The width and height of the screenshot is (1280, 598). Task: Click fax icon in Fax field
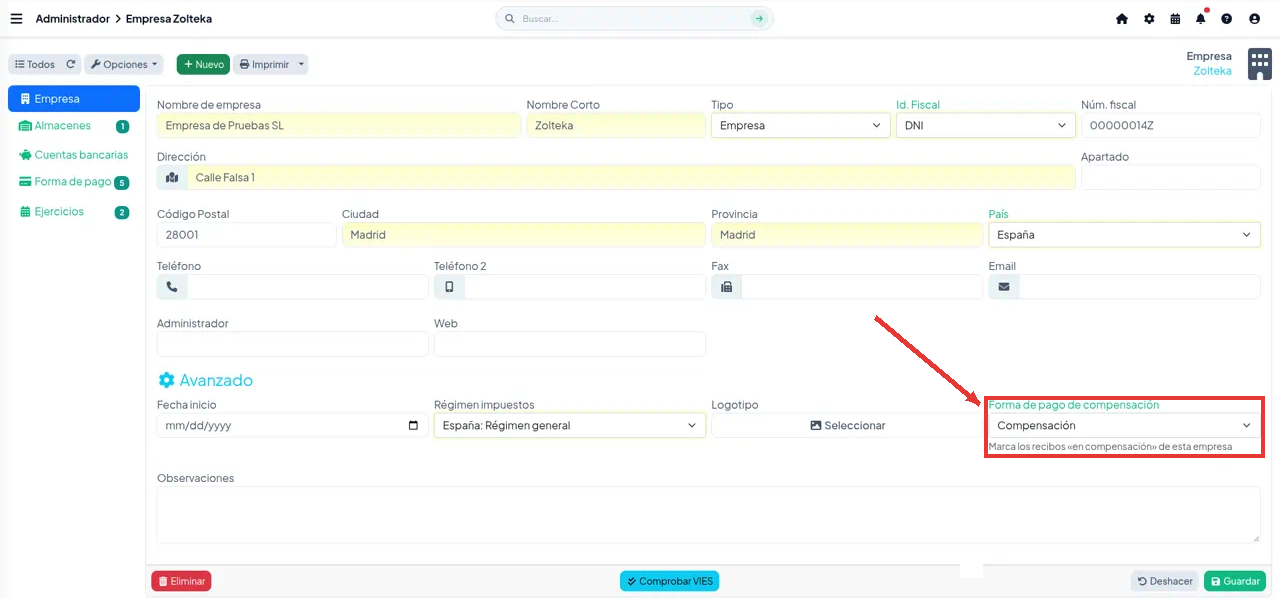pos(726,287)
